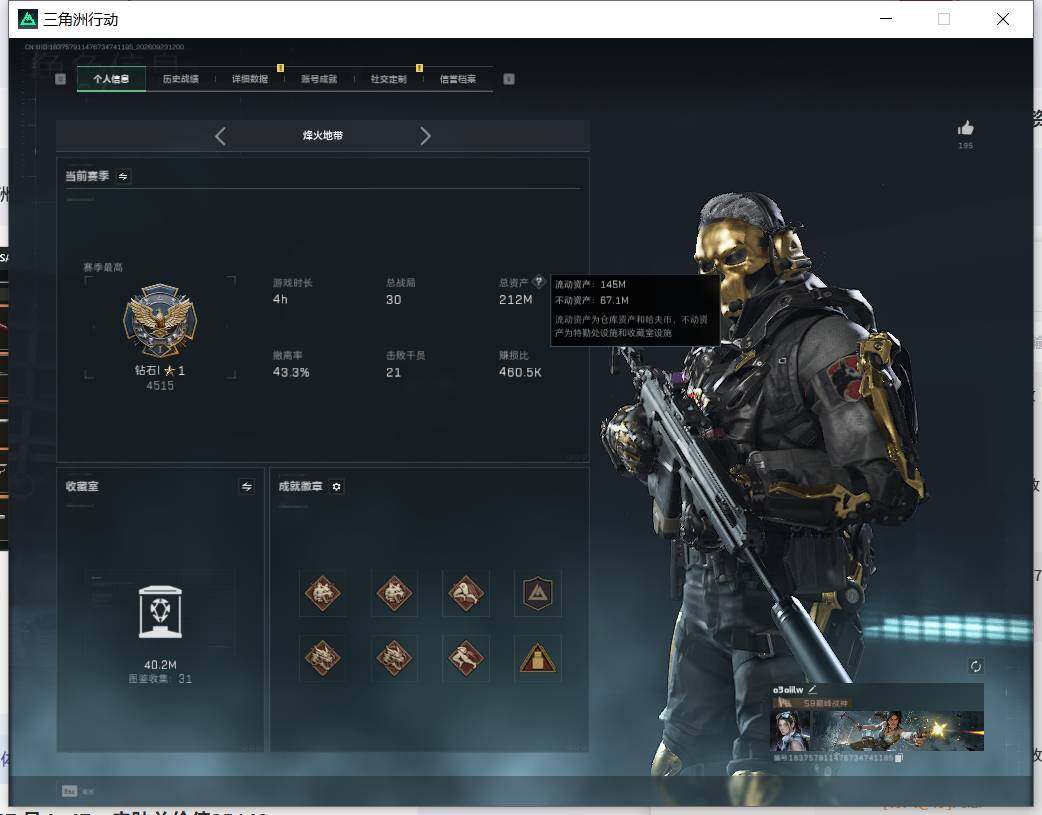
Task: Select the first wolf head badge
Action: point(322,593)
